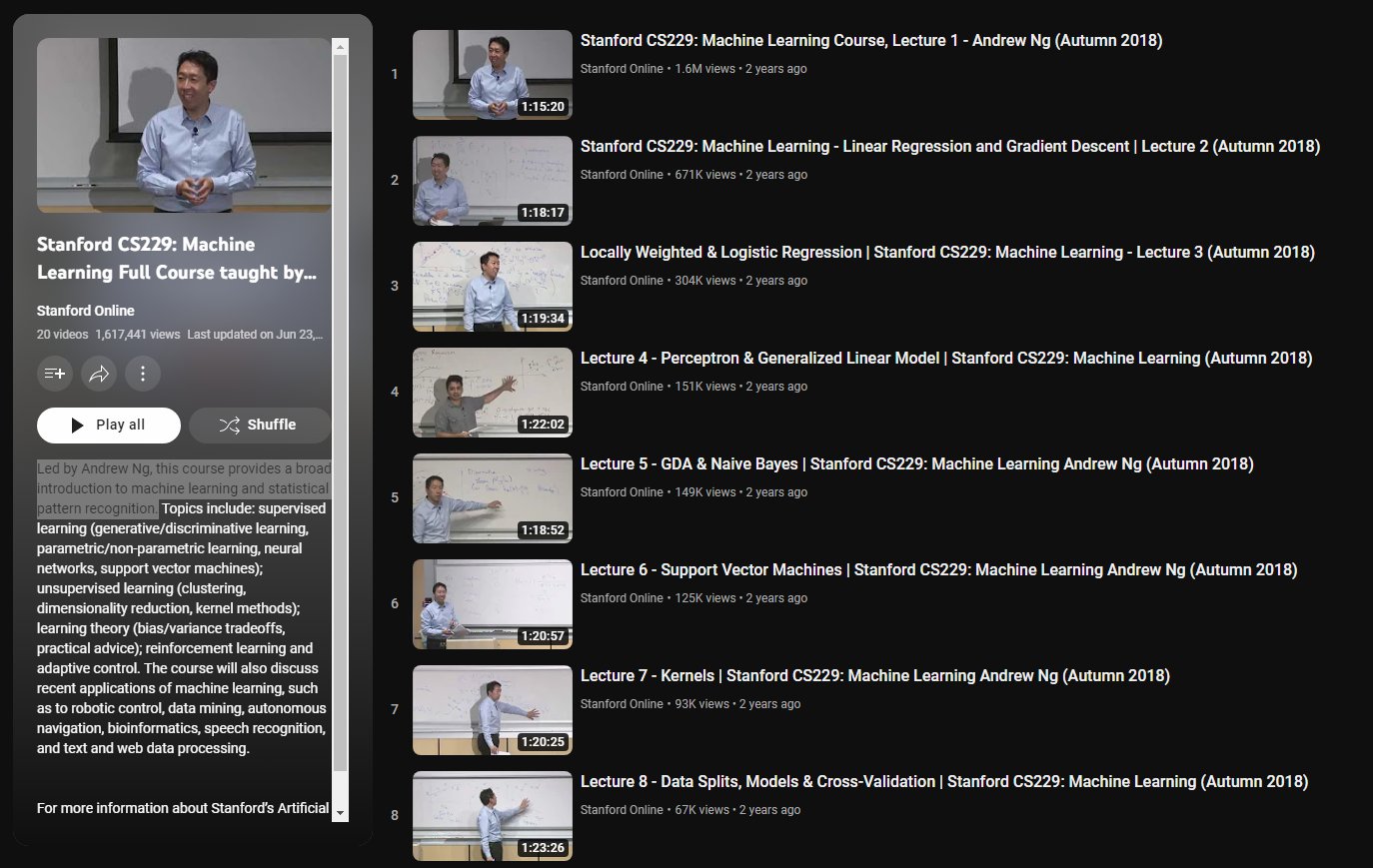Click Stanford Online under Lecture 5 video
Screen dimensions: 1373x868
tap(622, 492)
